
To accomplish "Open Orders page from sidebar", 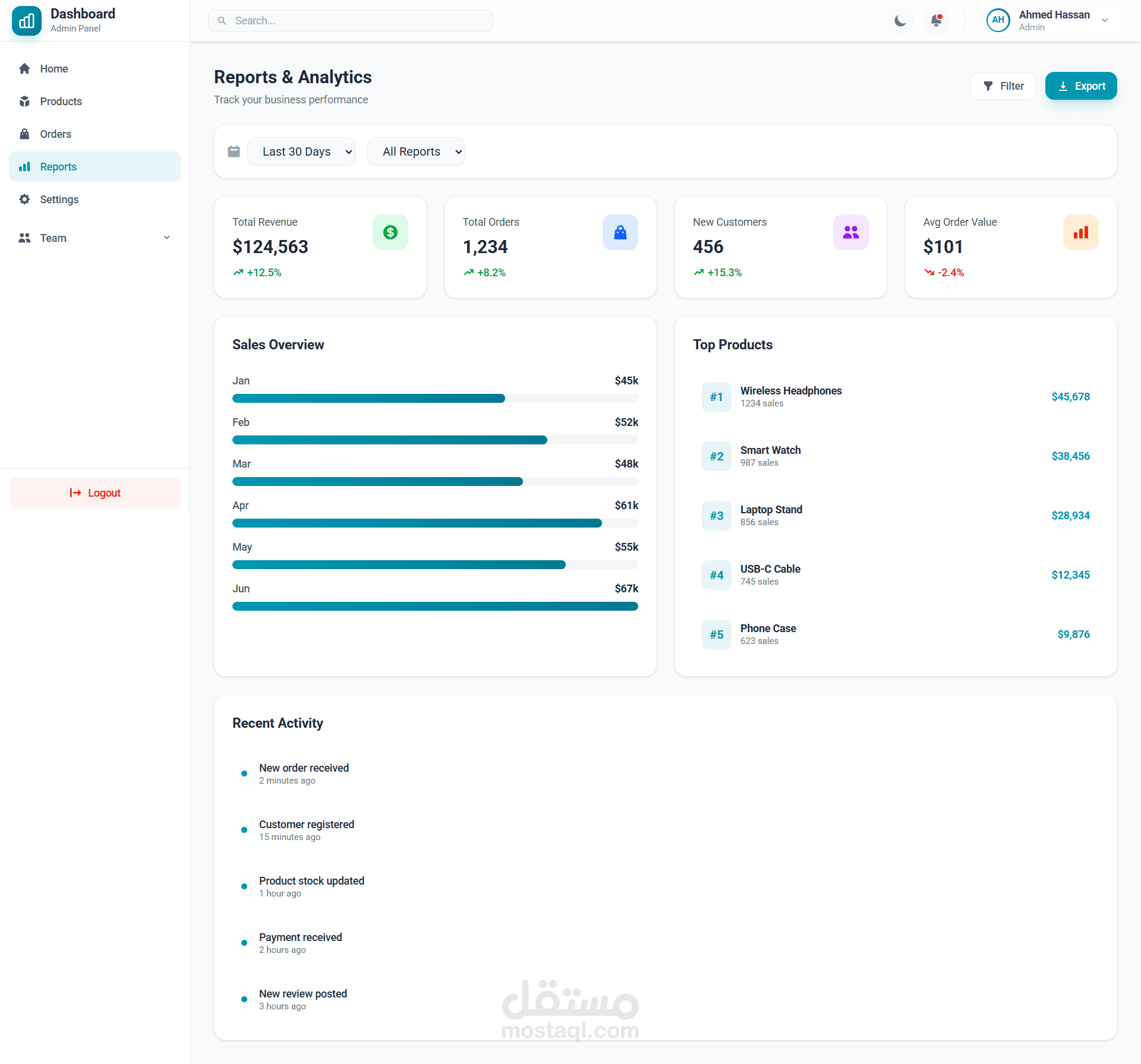I will [55, 134].
